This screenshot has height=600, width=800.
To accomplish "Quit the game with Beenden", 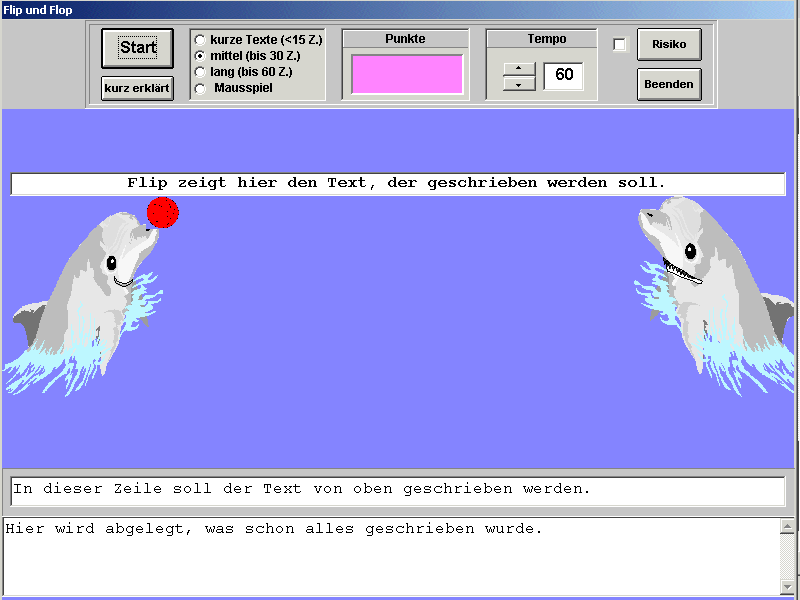I will pos(669,85).
